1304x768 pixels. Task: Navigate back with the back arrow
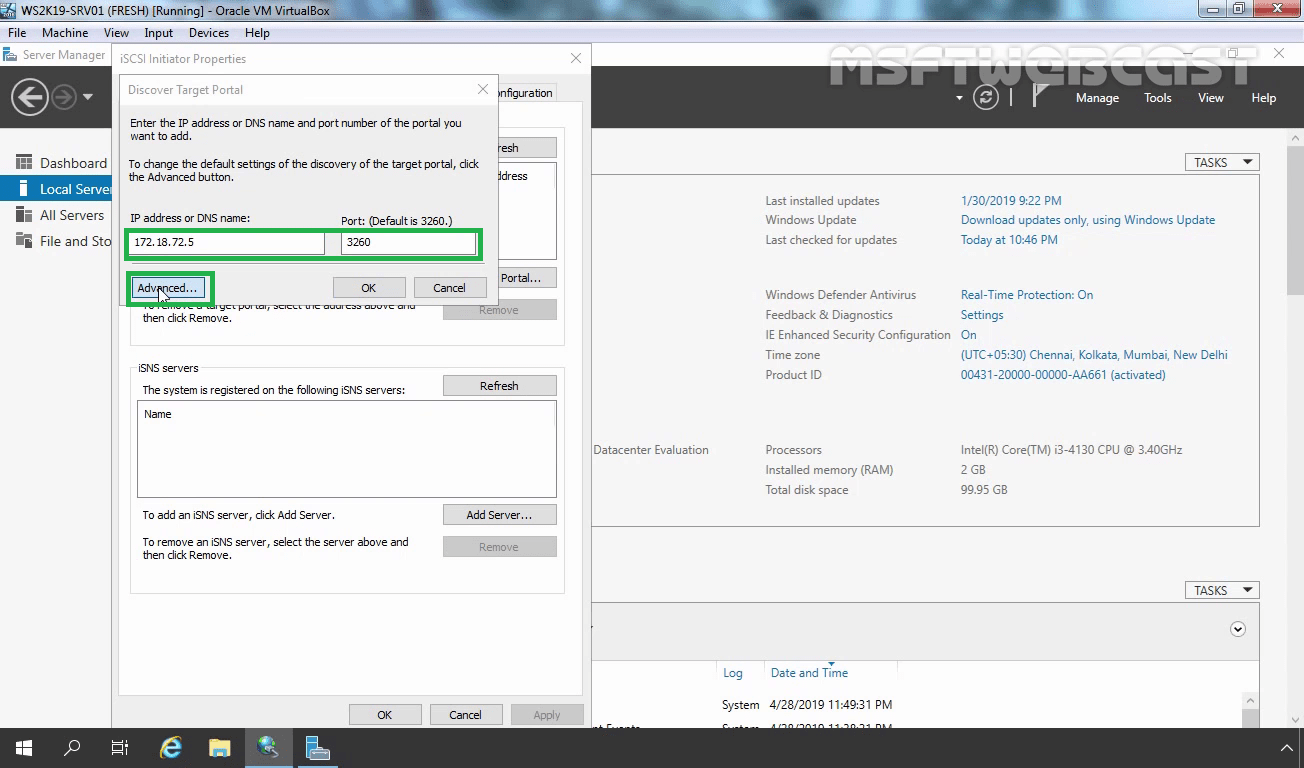tap(30, 97)
